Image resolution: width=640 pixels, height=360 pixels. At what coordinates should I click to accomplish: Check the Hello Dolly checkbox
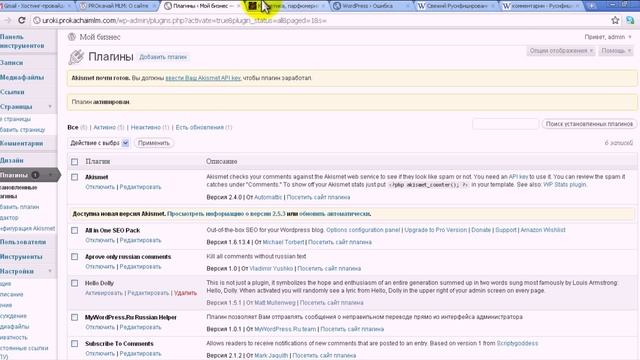pos(74,283)
